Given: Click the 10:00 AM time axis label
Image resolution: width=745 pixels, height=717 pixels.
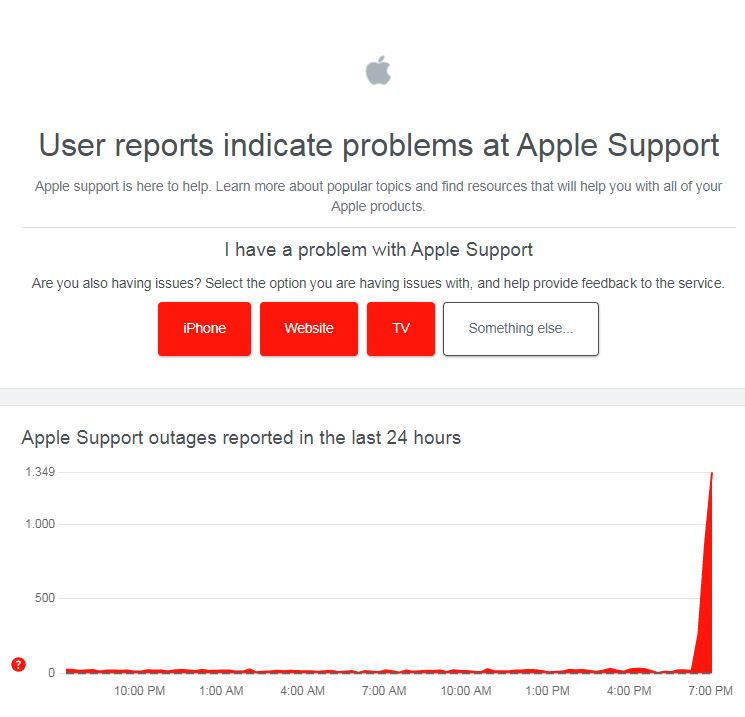Looking at the screenshot, I should pos(465,690).
